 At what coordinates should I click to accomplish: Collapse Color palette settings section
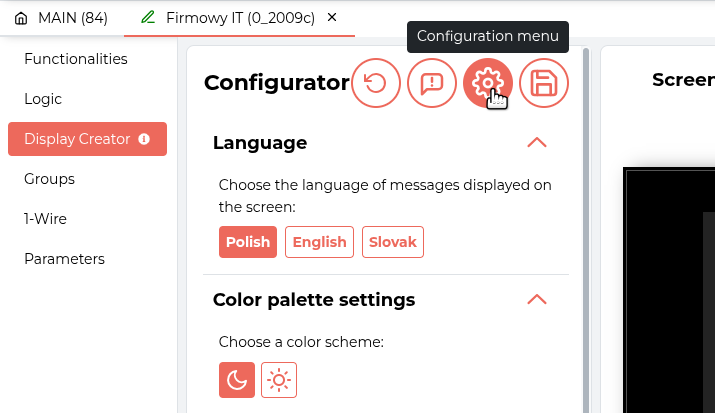[x=537, y=299]
